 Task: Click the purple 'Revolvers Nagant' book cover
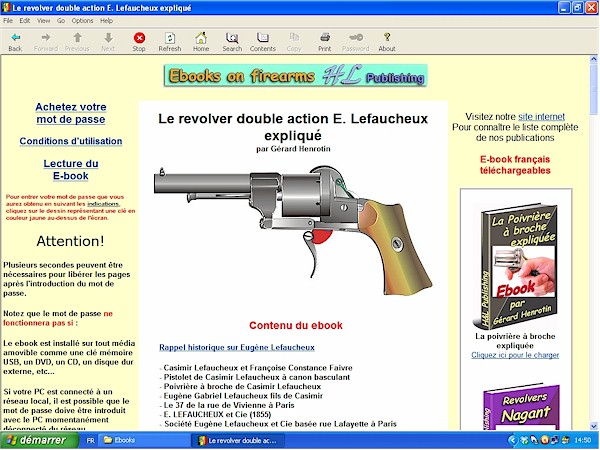point(522,408)
